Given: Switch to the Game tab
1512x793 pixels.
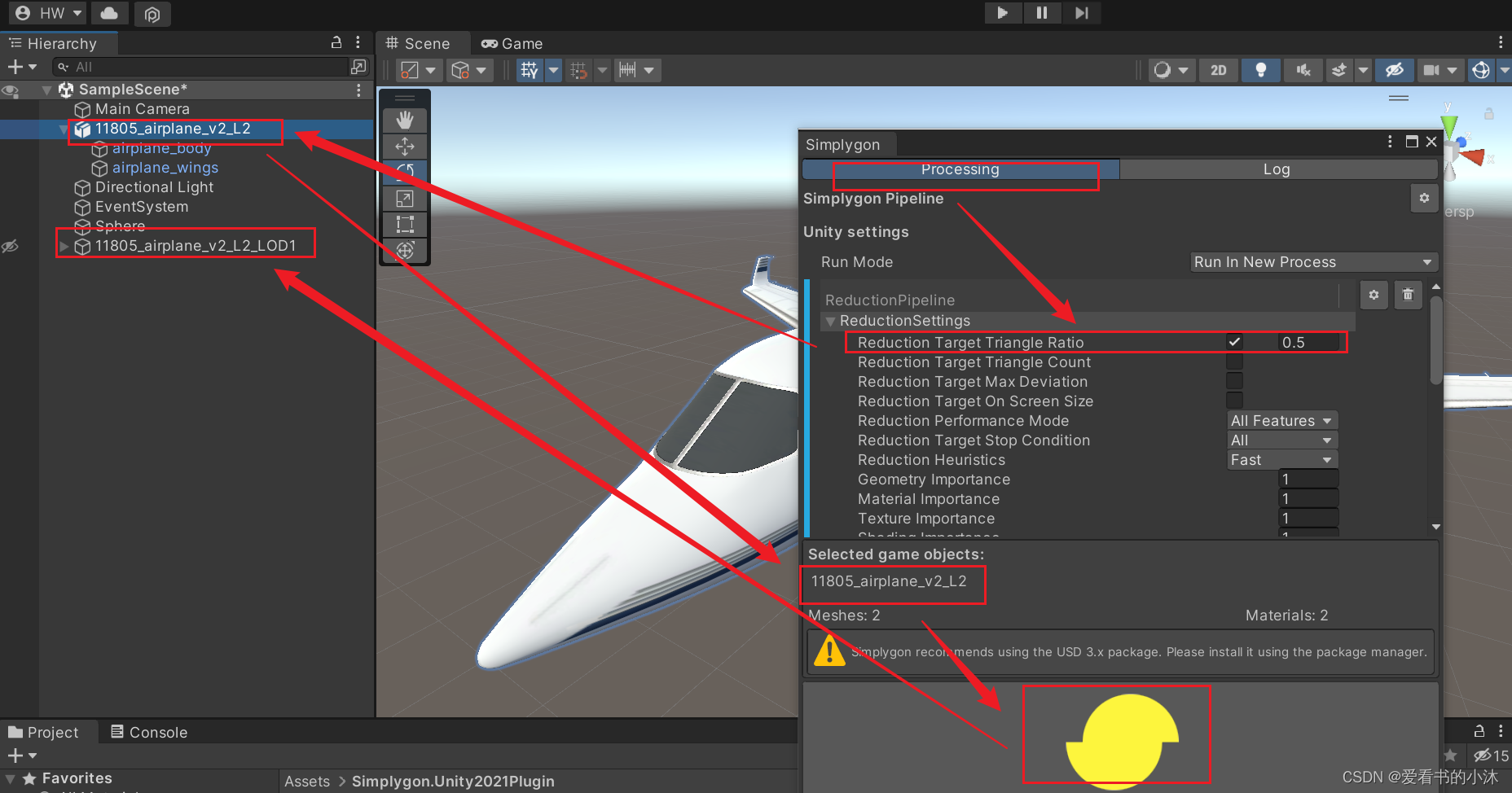Looking at the screenshot, I should tap(512, 43).
